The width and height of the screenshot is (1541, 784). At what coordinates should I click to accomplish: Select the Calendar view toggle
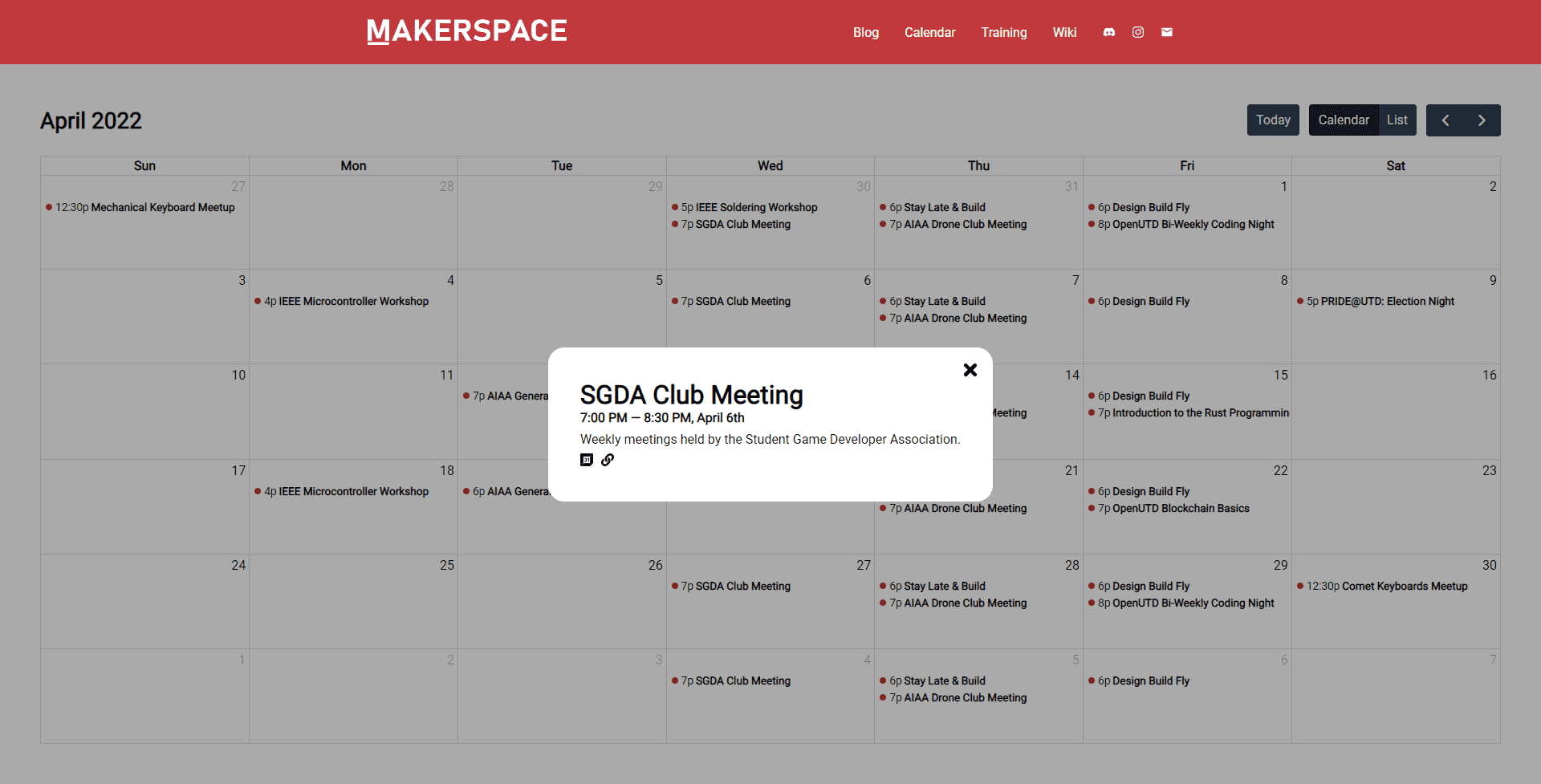1344,120
